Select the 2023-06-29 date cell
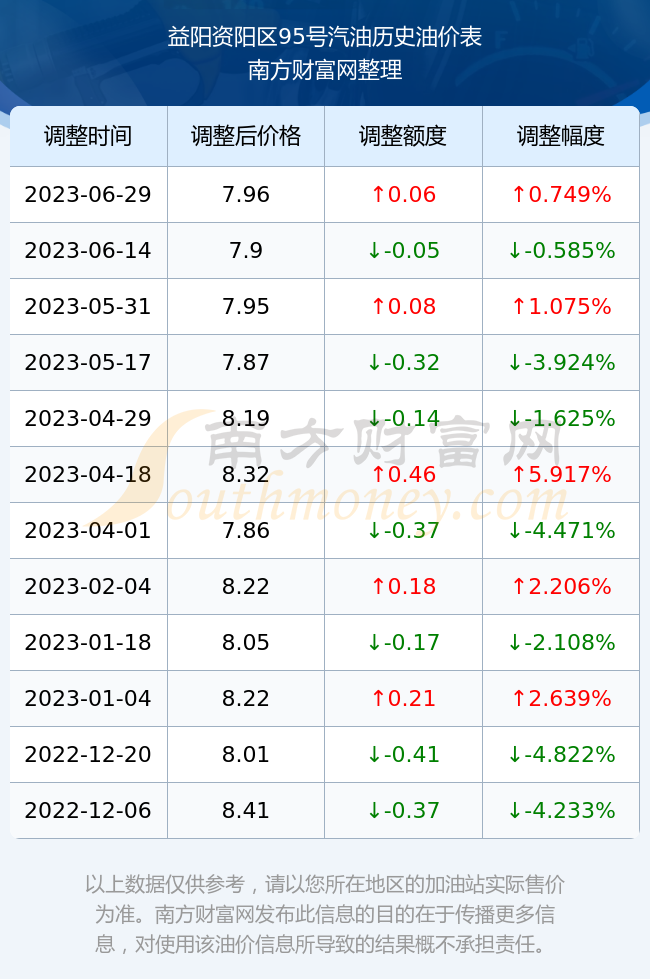 point(88,194)
